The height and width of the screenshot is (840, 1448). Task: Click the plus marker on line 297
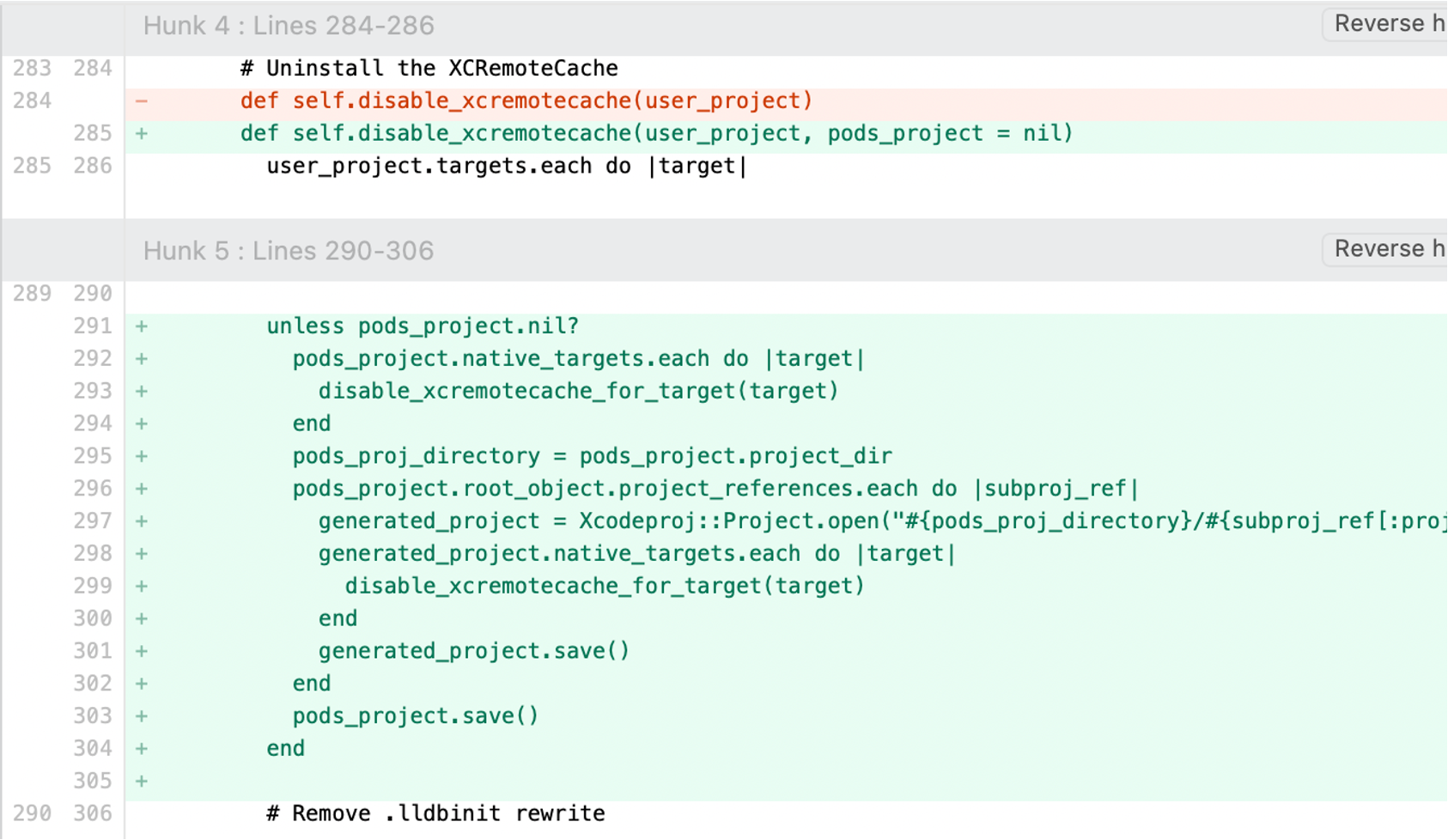(x=142, y=521)
